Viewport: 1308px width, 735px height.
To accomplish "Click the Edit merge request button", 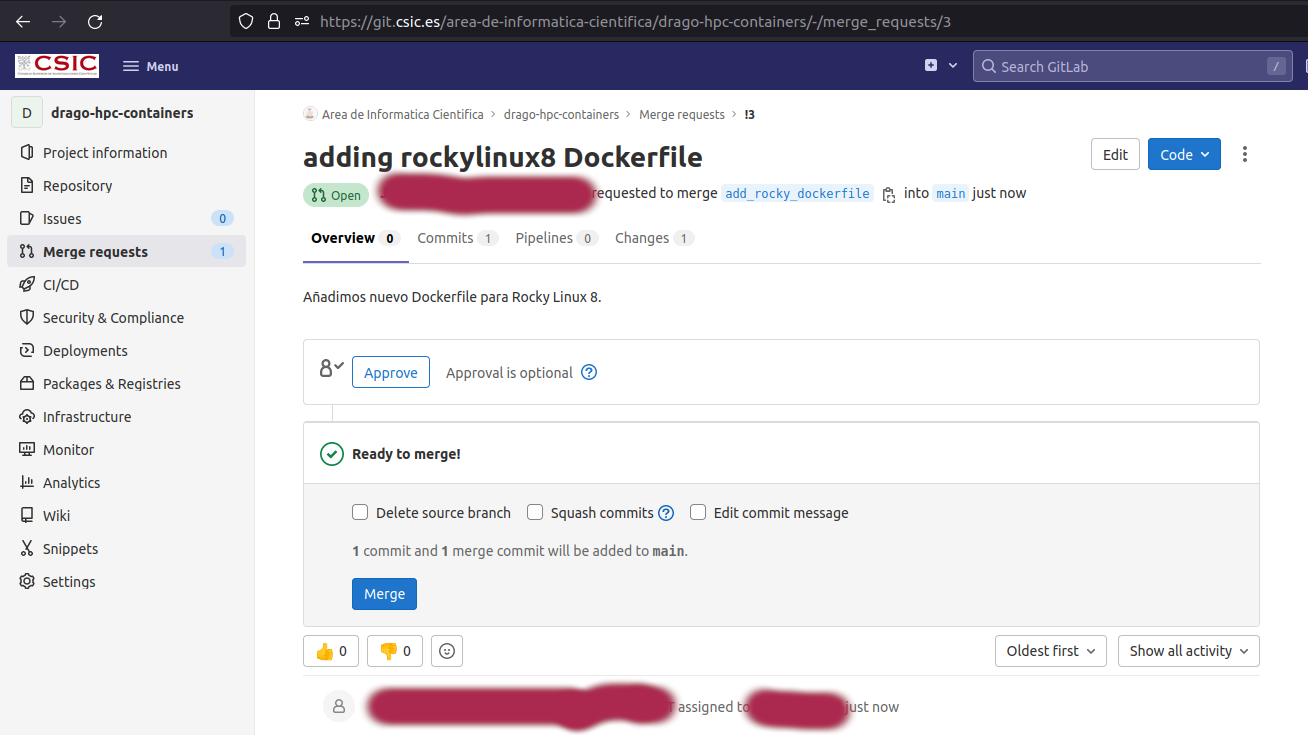I will click(x=1115, y=154).
